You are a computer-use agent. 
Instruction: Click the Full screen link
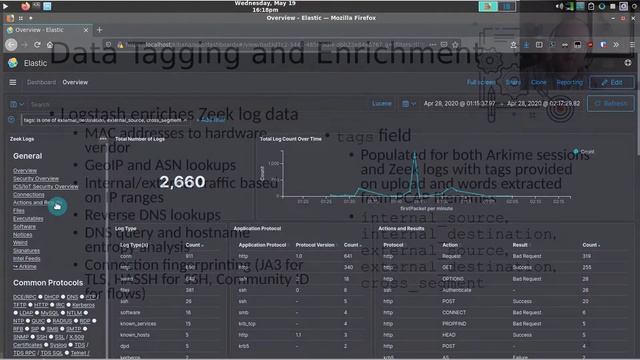point(481,82)
